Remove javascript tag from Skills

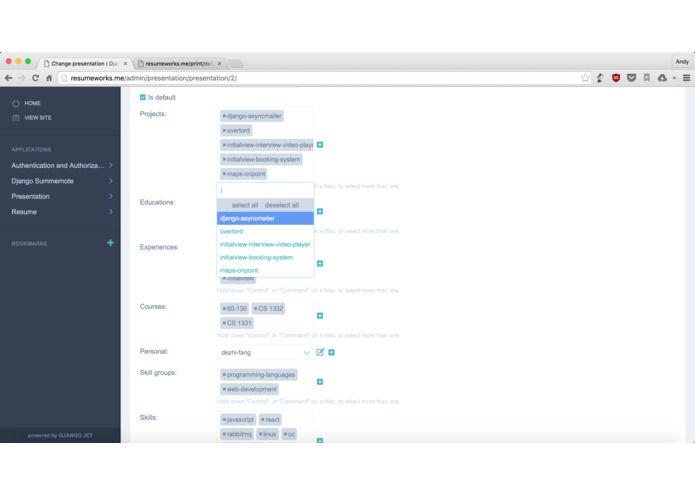(224, 420)
